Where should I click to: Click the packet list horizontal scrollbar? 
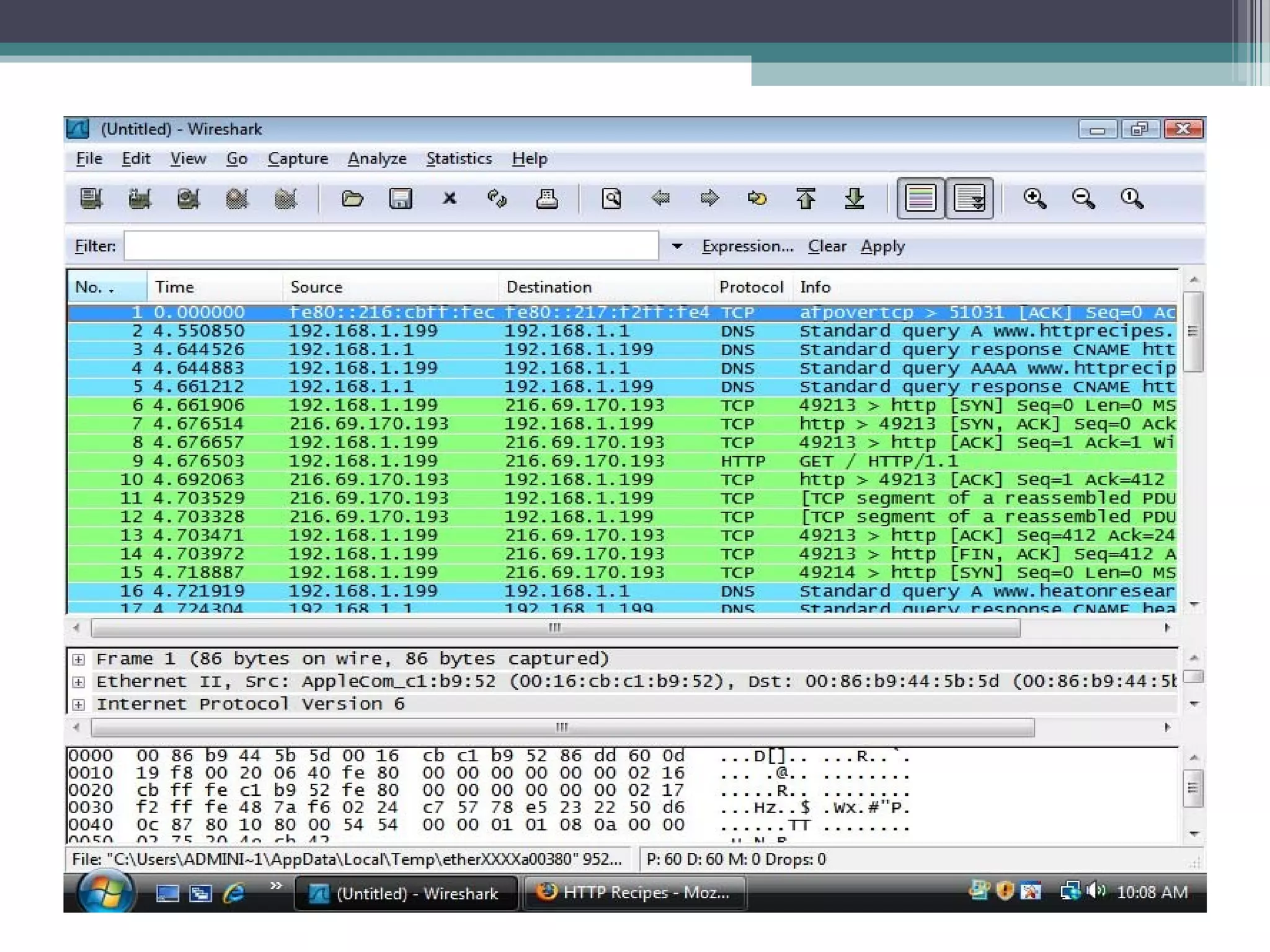point(555,628)
